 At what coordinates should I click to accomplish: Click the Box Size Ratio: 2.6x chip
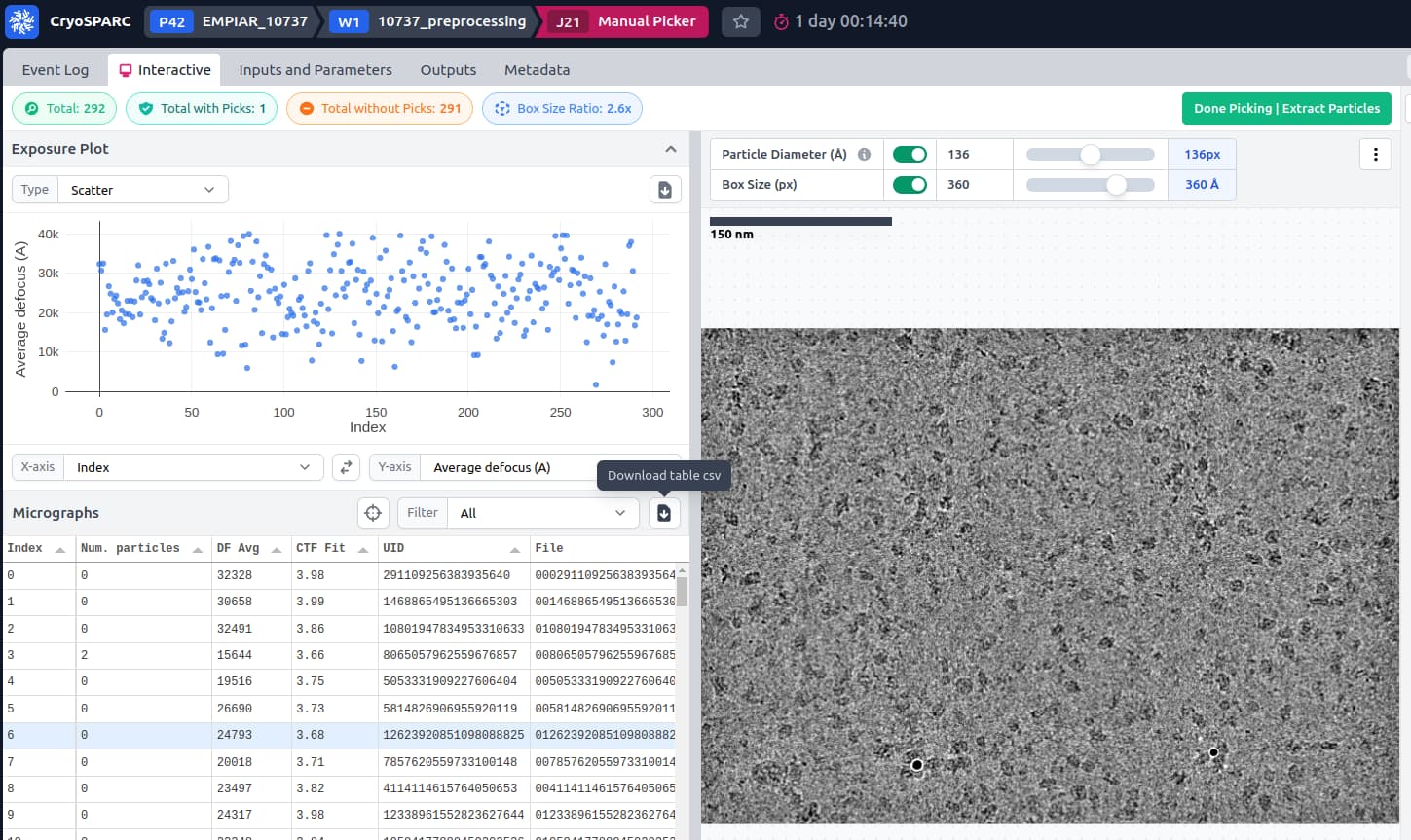click(562, 108)
